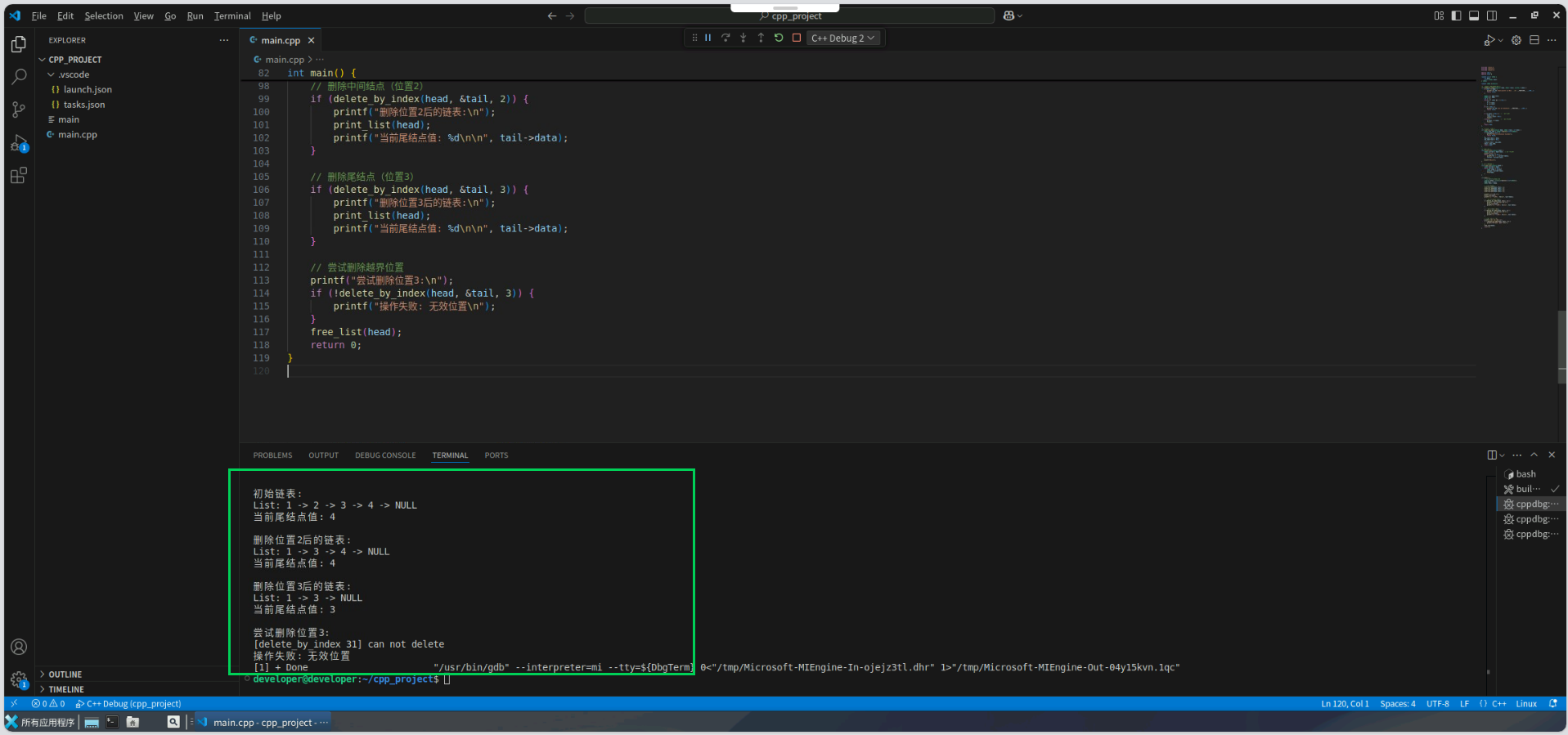Viewport: 1568px width, 735px height.
Task: Split the terminal with split icon
Action: pyautogui.click(x=1492, y=455)
